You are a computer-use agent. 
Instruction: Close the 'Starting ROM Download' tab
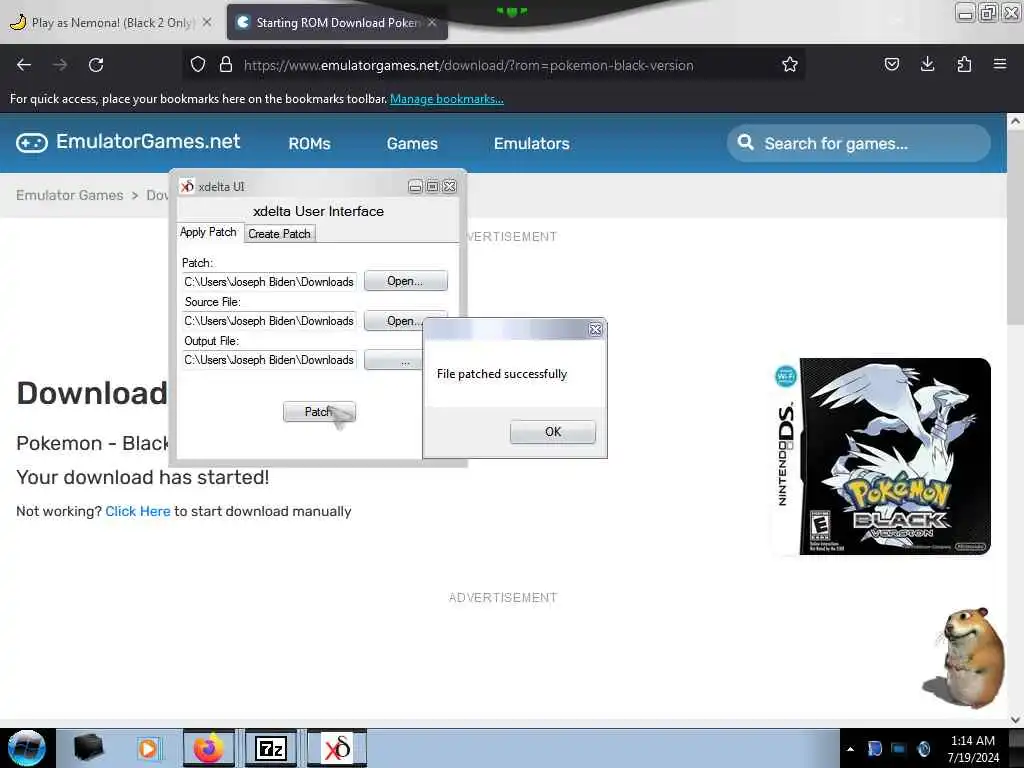432,22
